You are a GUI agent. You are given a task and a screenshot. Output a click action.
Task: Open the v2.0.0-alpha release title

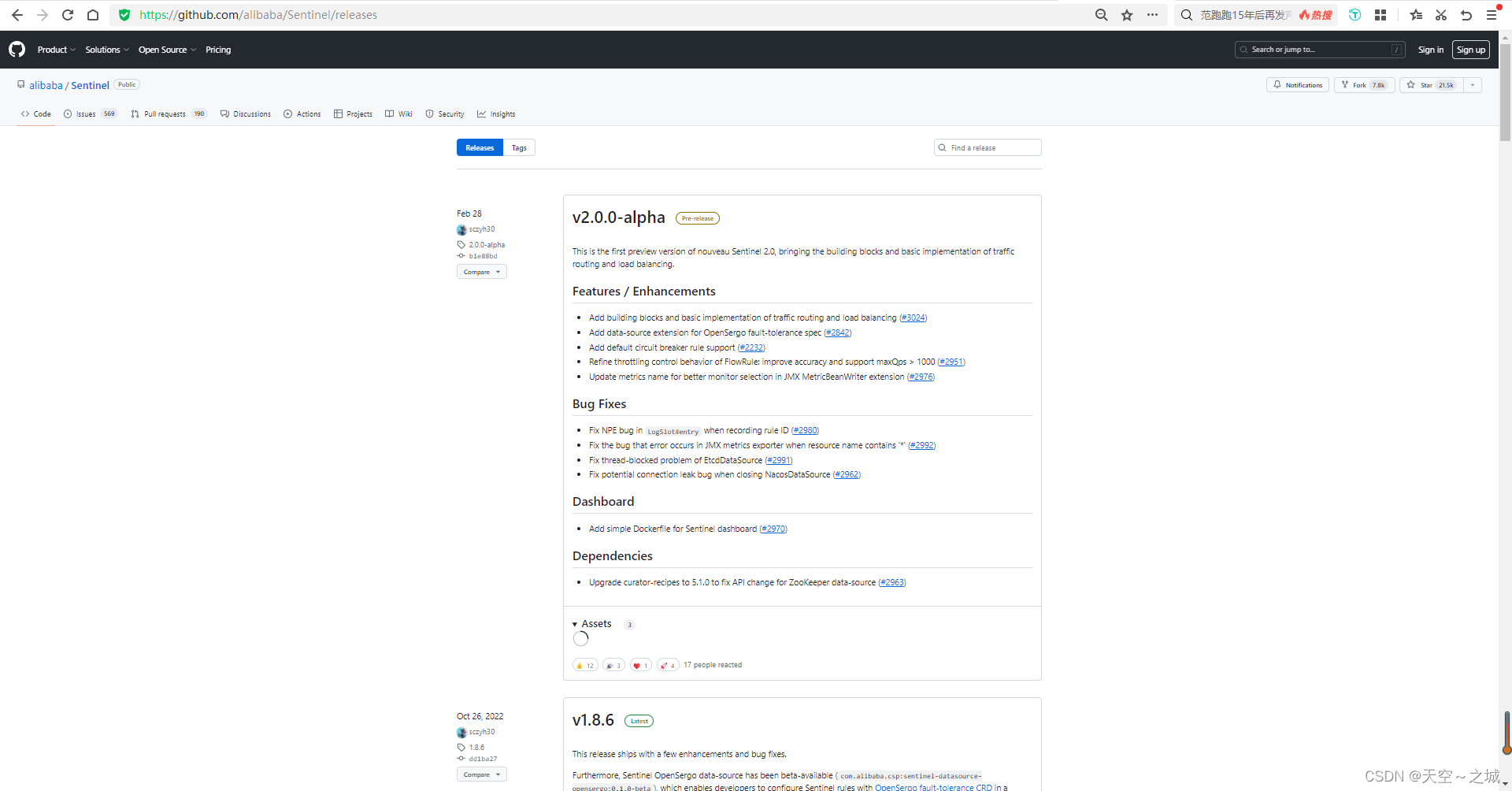tap(618, 217)
